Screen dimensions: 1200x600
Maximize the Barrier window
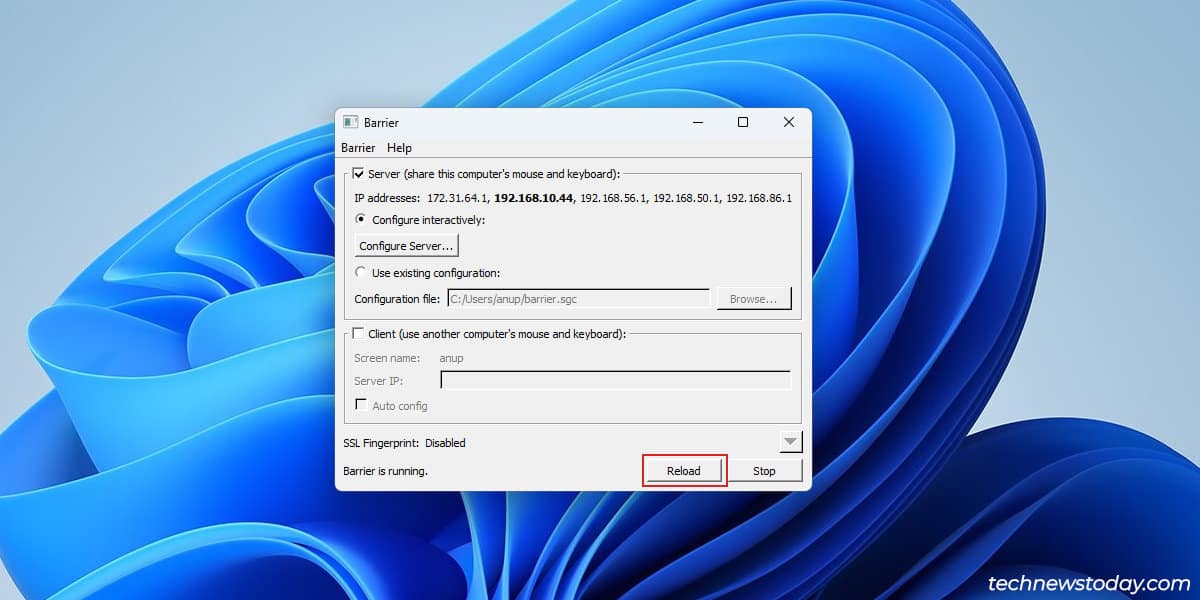point(743,122)
